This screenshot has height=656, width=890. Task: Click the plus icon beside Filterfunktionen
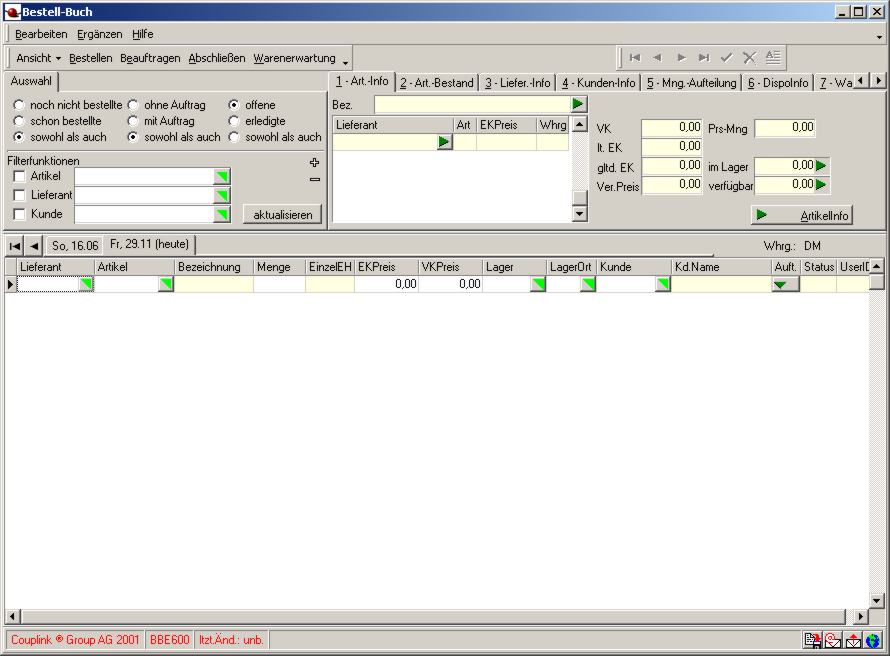pos(314,162)
